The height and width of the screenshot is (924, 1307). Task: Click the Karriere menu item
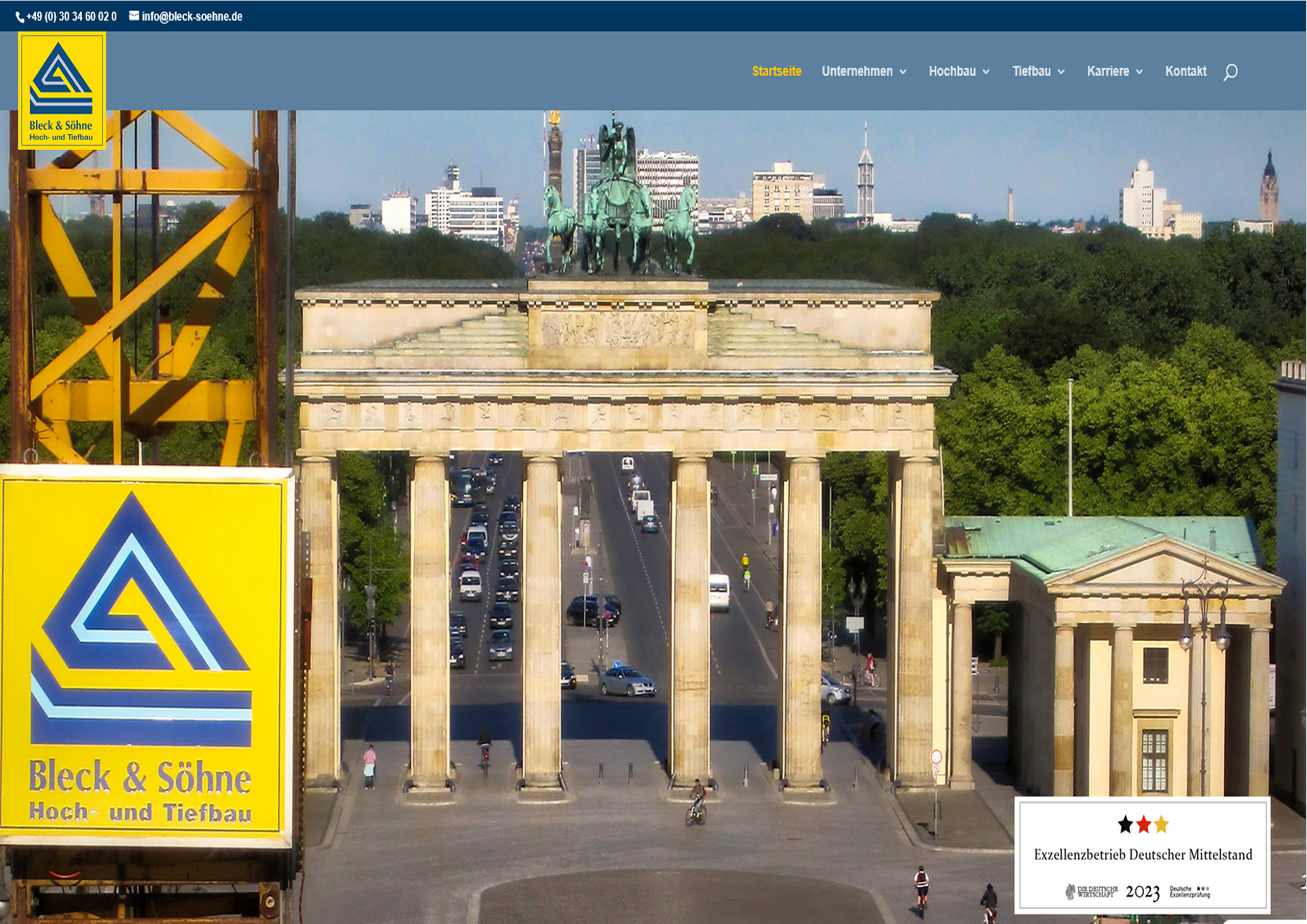[x=1108, y=71]
